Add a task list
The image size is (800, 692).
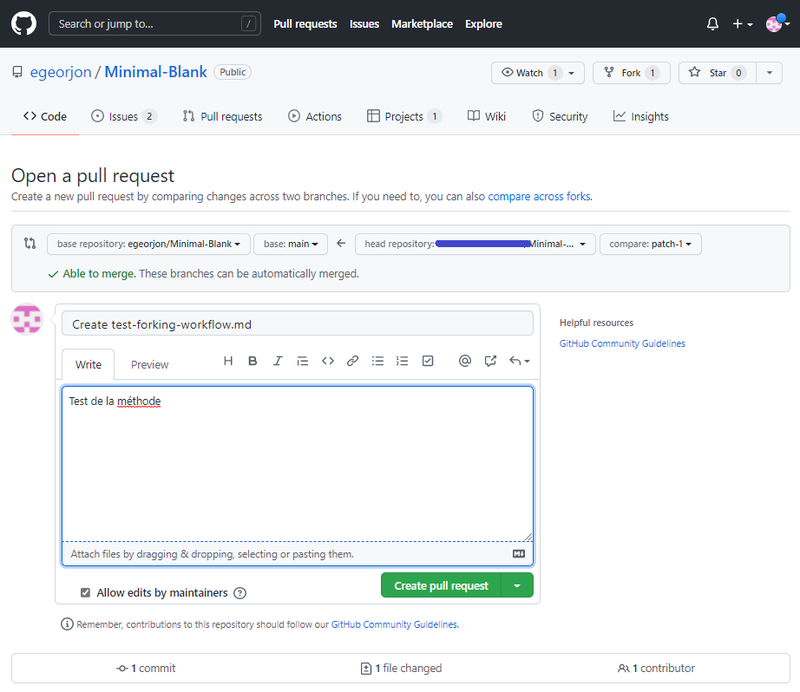[427, 361]
